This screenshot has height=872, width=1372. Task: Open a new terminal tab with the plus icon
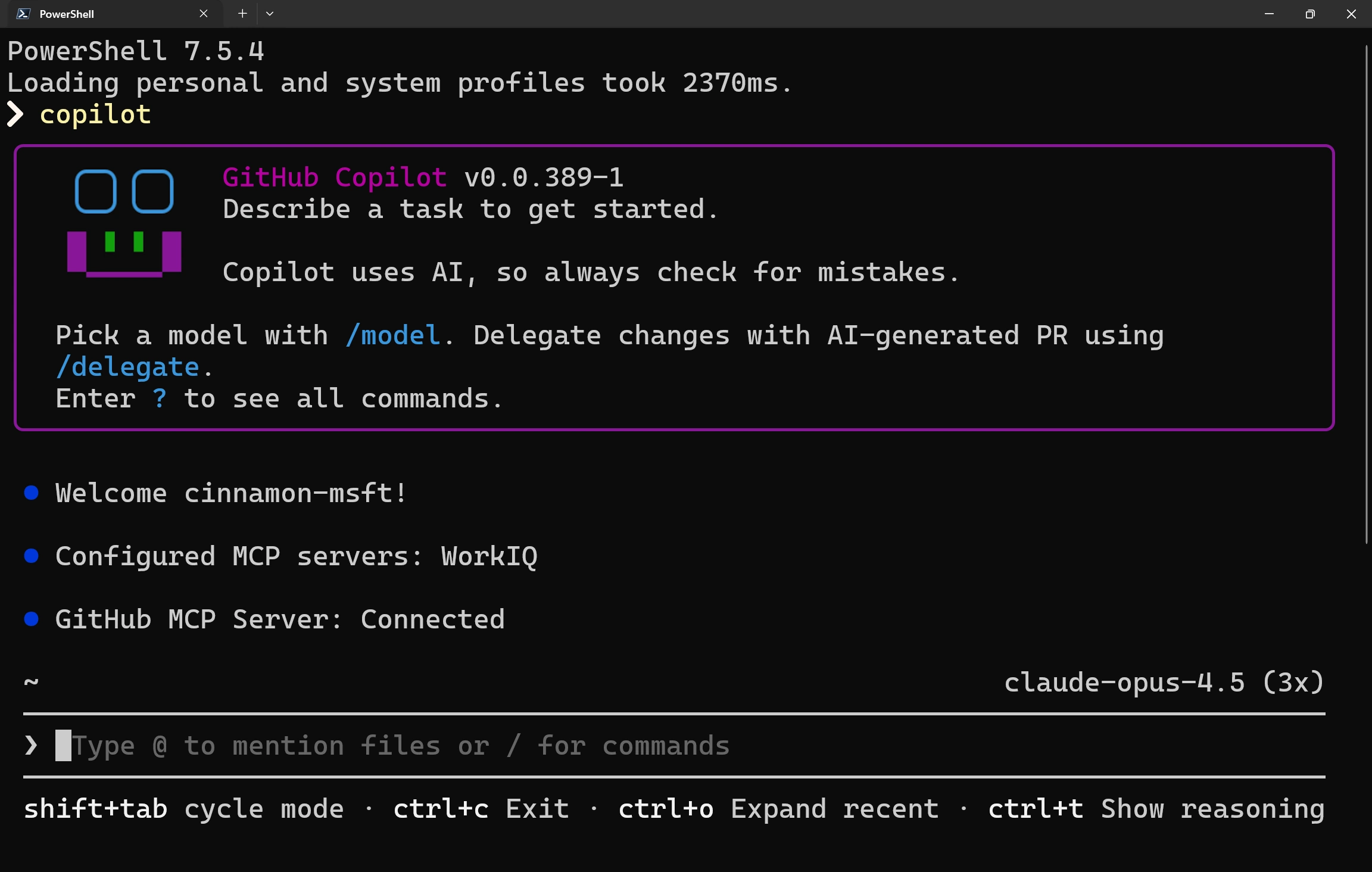242,13
